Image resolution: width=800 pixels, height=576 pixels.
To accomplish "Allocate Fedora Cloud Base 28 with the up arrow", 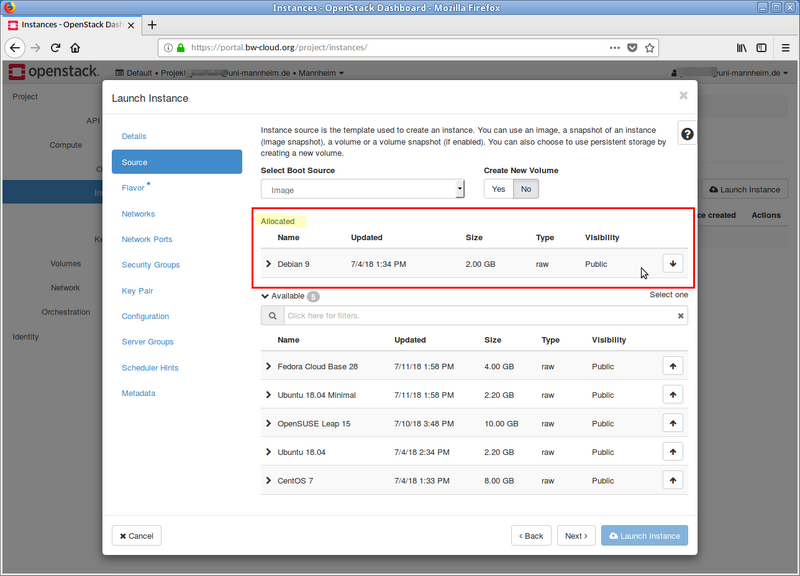I will pos(672,366).
